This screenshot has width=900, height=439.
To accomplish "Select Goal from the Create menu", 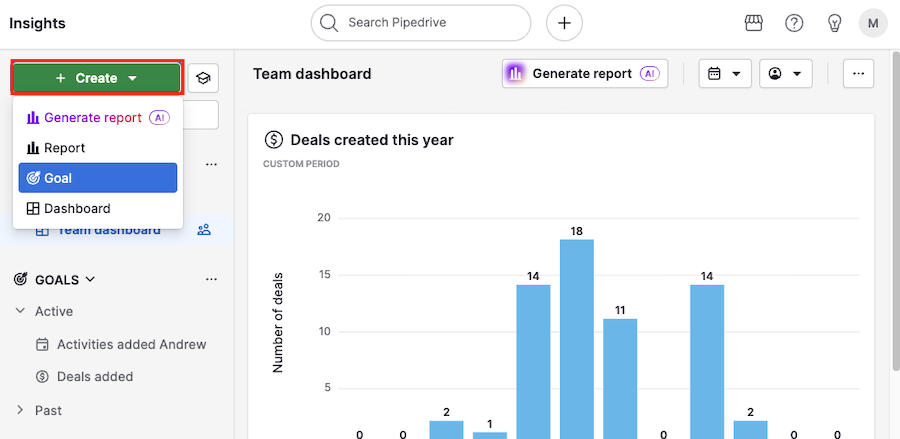I will pos(97,178).
